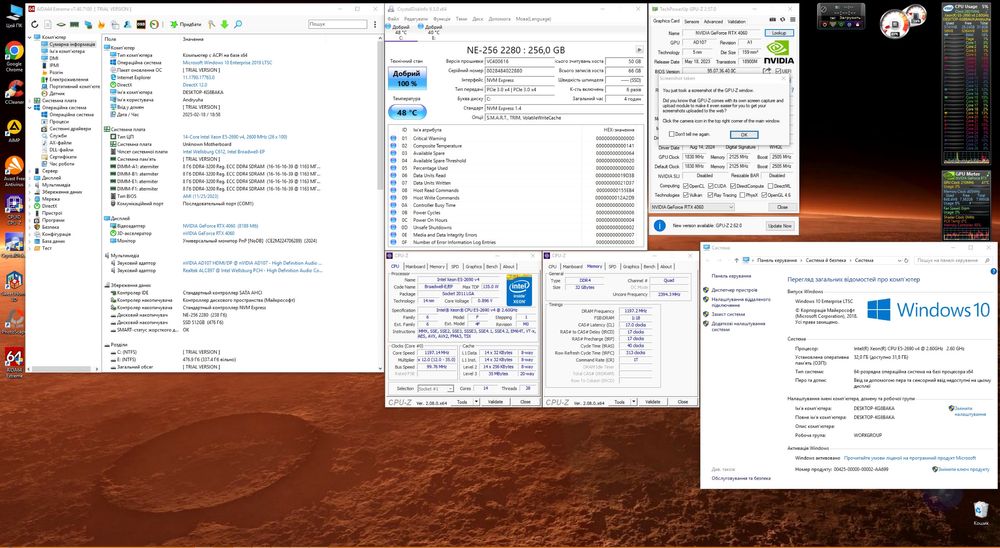Click the GPU-Z camera screenshot icon
Image resolution: width=1000 pixels, height=548 pixels.
click(x=772, y=20)
